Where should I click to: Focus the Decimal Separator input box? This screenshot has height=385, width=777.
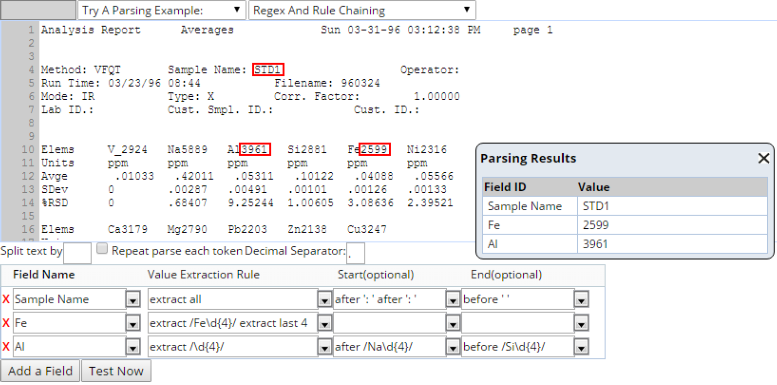(x=356, y=253)
